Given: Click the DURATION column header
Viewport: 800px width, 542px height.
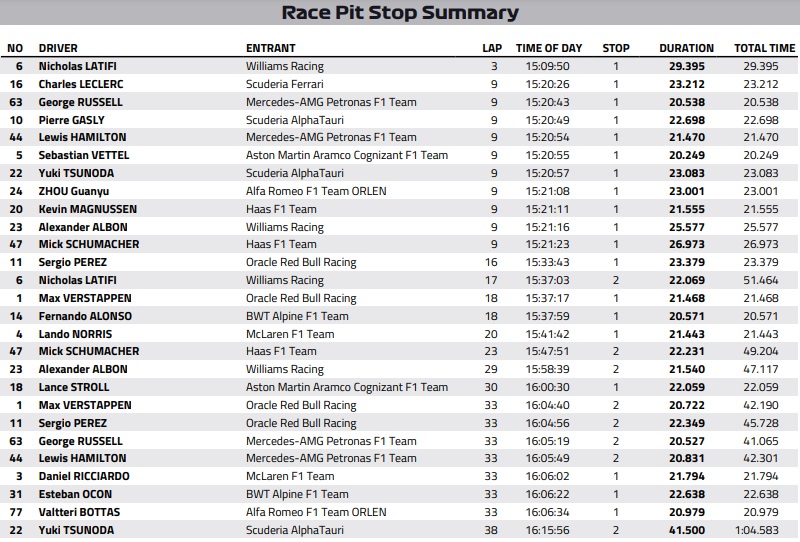Looking at the screenshot, I should point(686,48).
